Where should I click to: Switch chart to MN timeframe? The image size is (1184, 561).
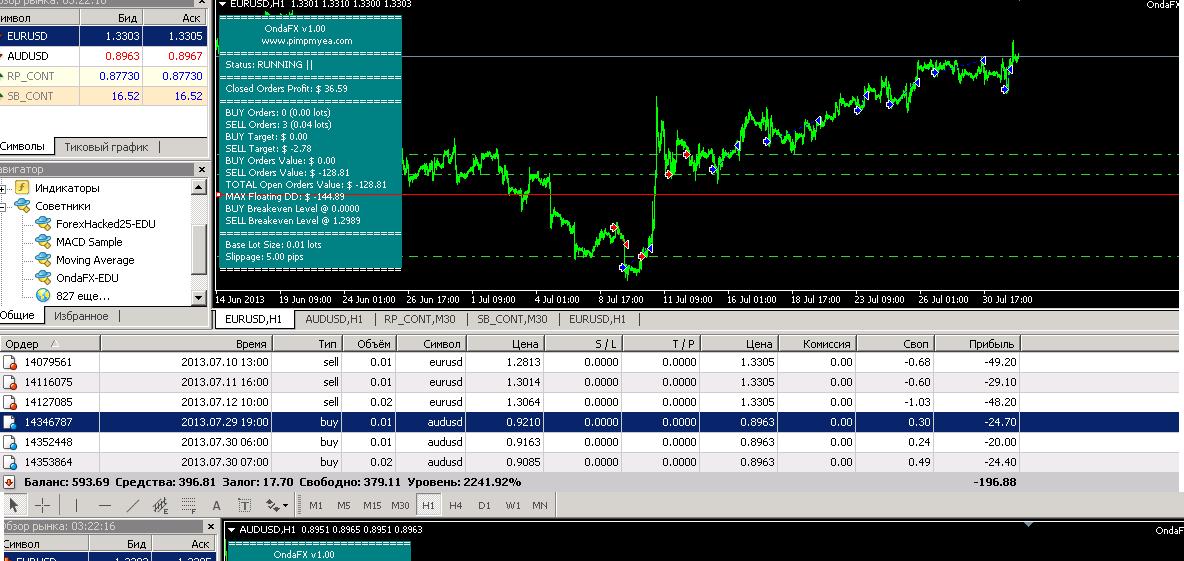pos(539,505)
